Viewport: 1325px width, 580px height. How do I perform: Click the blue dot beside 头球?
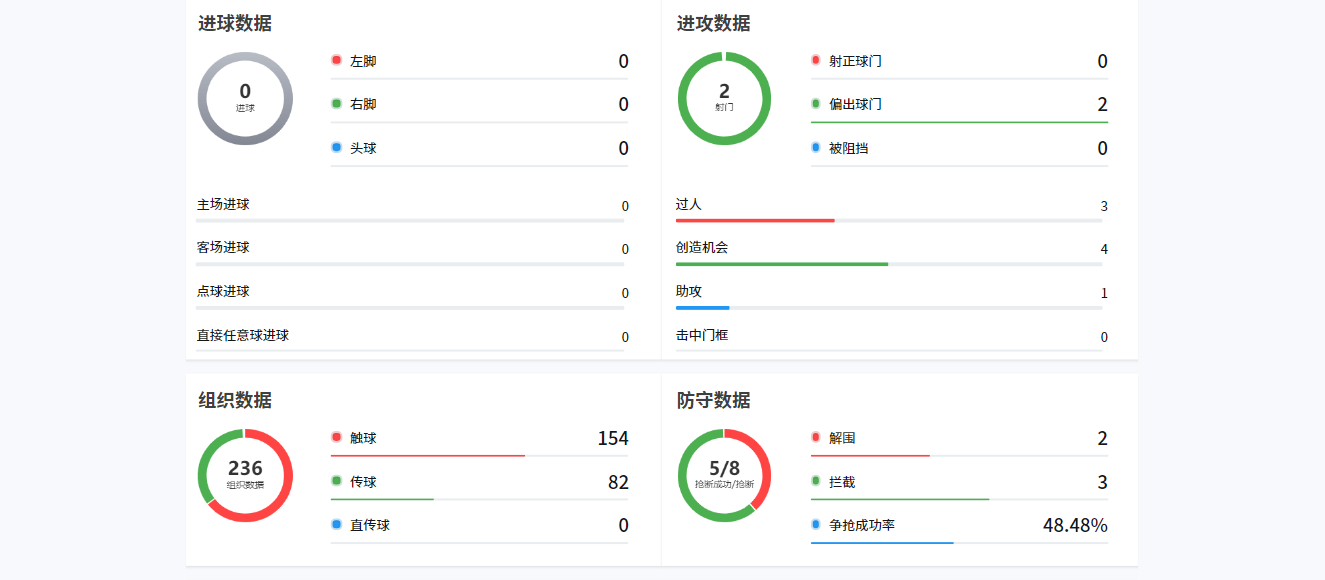[x=337, y=148]
